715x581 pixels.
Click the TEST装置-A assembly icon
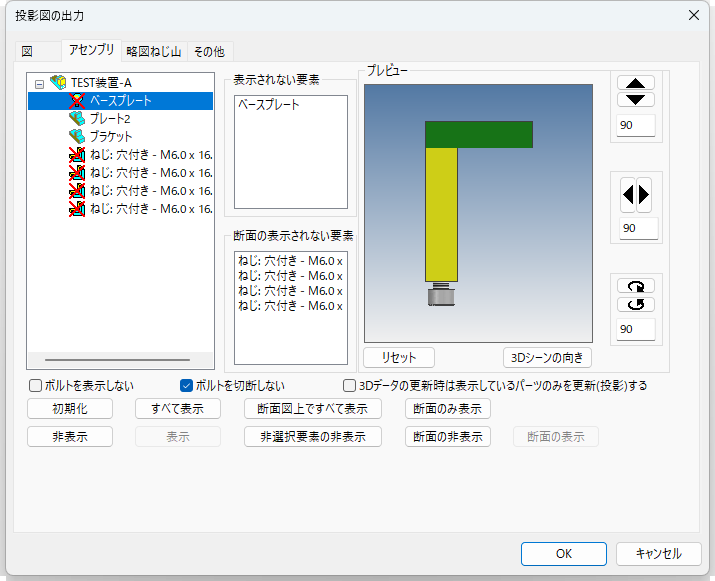58,83
